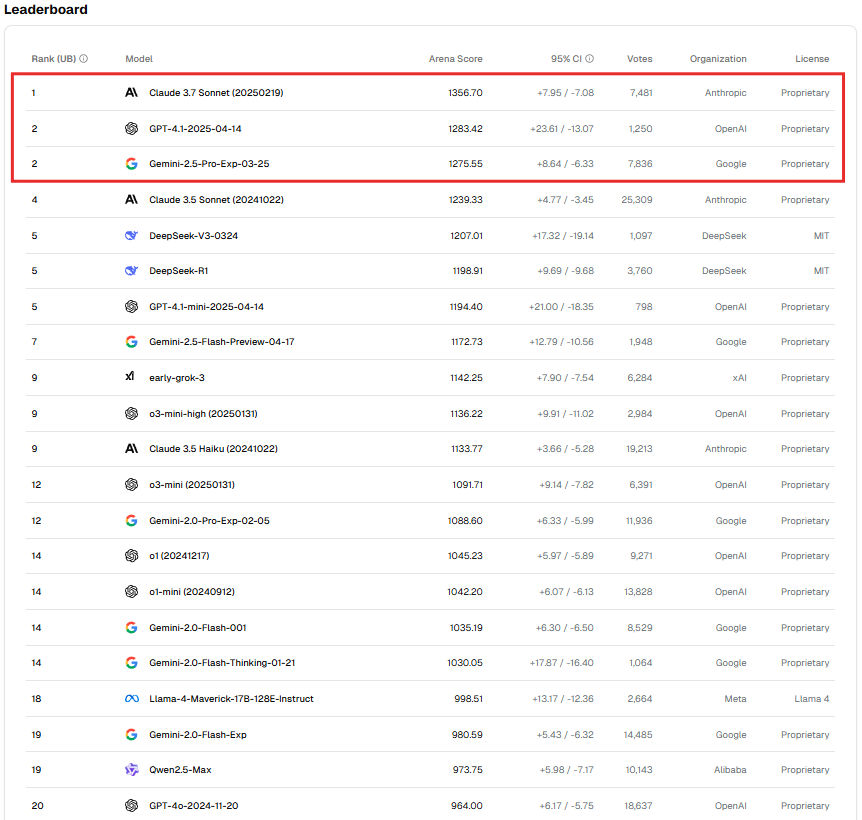
Task: Click the Qwen logo beside Qwen2.5-Max
Action: click(x=131, y=770)
